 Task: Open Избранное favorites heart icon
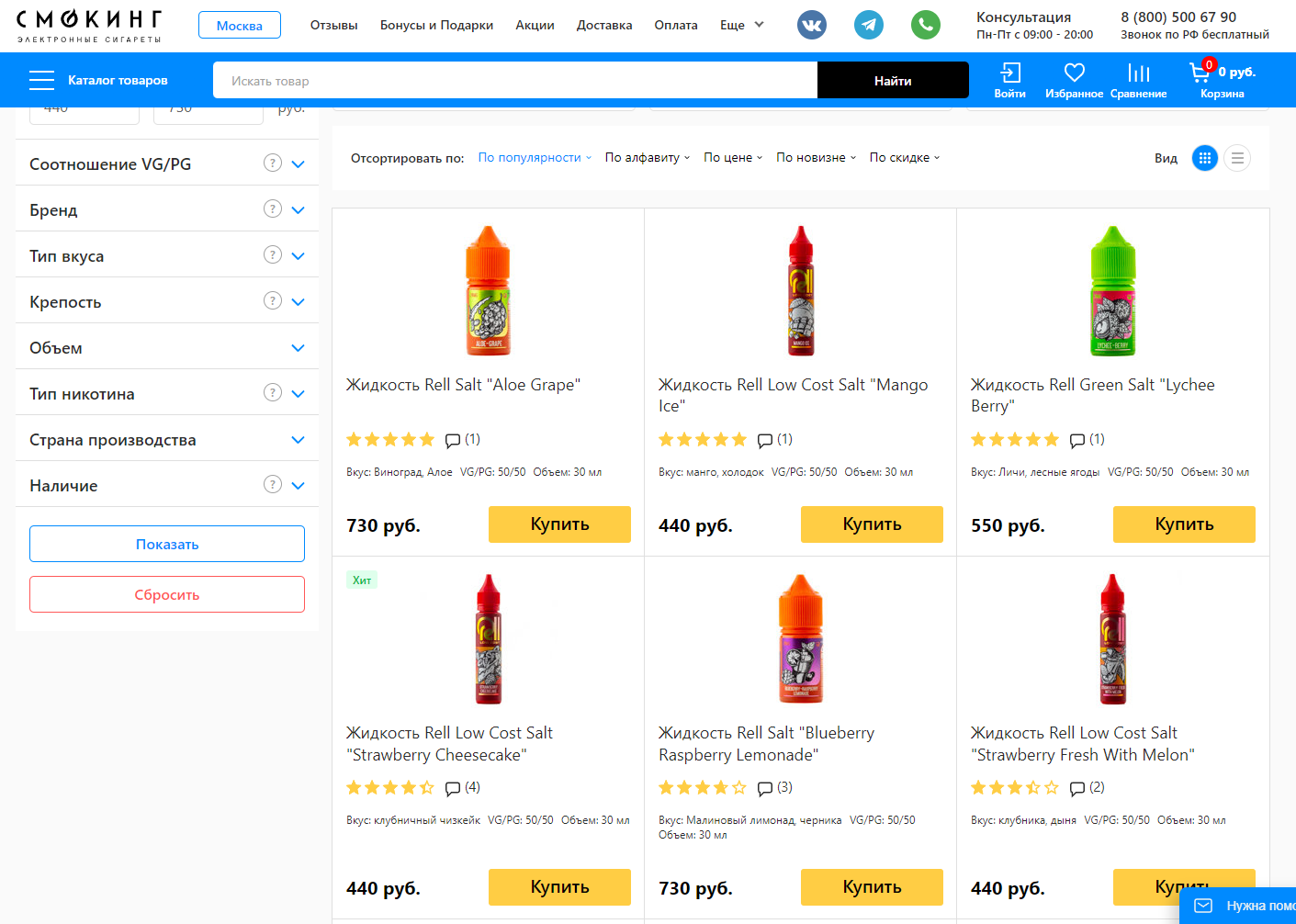[1075, 73]
